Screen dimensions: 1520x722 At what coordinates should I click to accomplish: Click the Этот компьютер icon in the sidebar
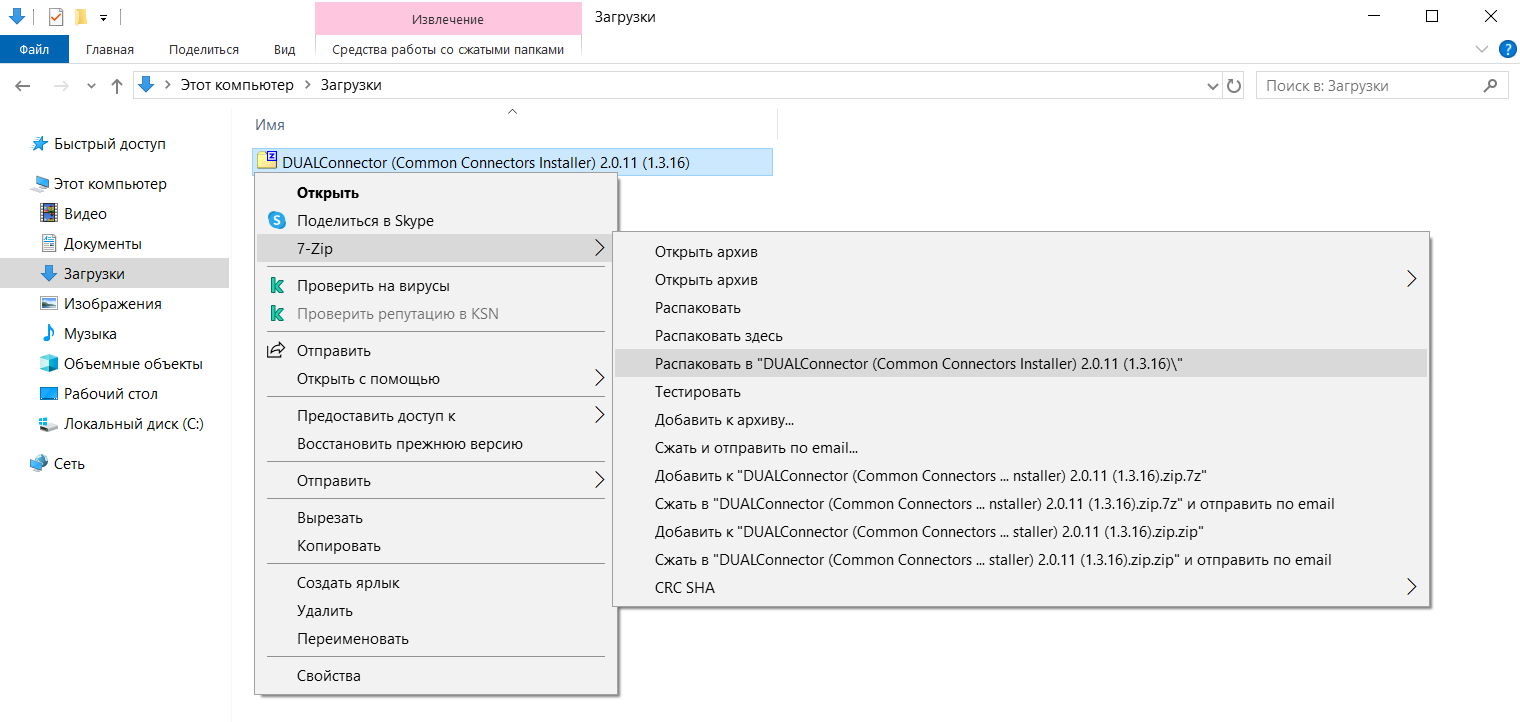click(x=40, y=184)
